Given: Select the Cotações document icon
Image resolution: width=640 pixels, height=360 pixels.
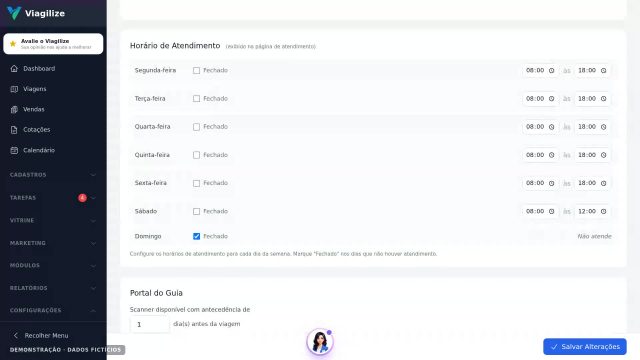Looking at the screenshot, I should pyautogui.click(x=14, y=130).
